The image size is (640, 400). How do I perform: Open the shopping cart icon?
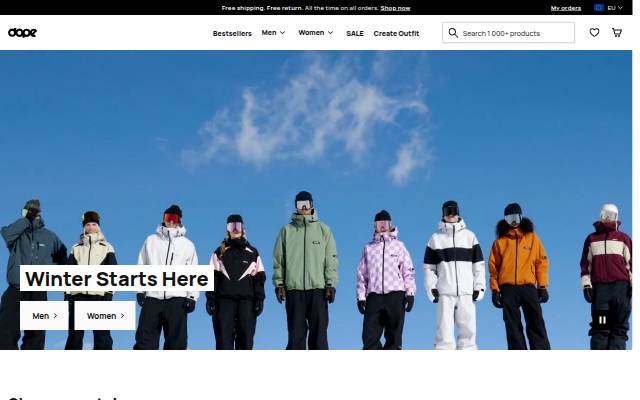coord(617,33)
